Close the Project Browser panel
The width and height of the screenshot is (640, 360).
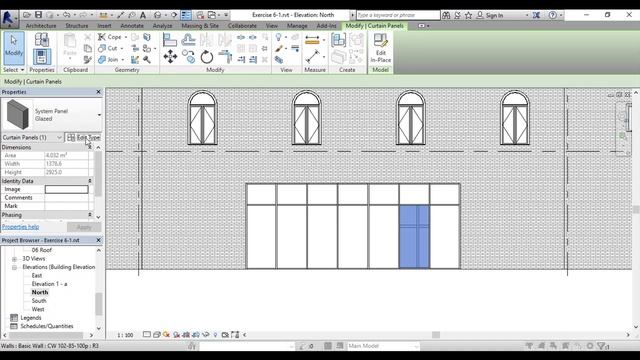tap(98, 240)
